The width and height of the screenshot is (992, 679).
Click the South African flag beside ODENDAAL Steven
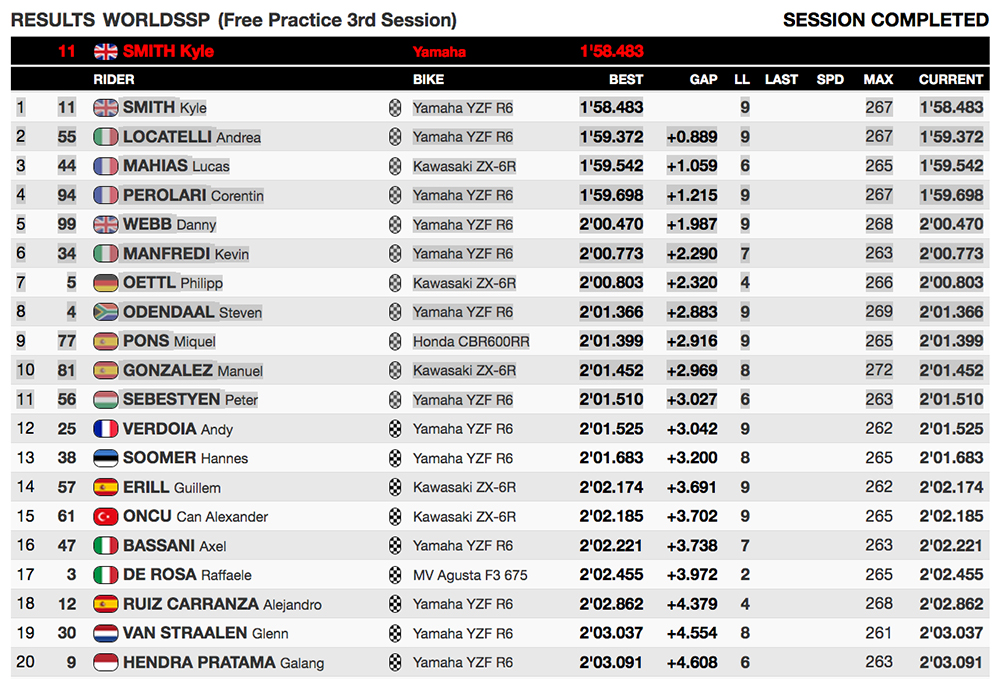coord(106,312)
